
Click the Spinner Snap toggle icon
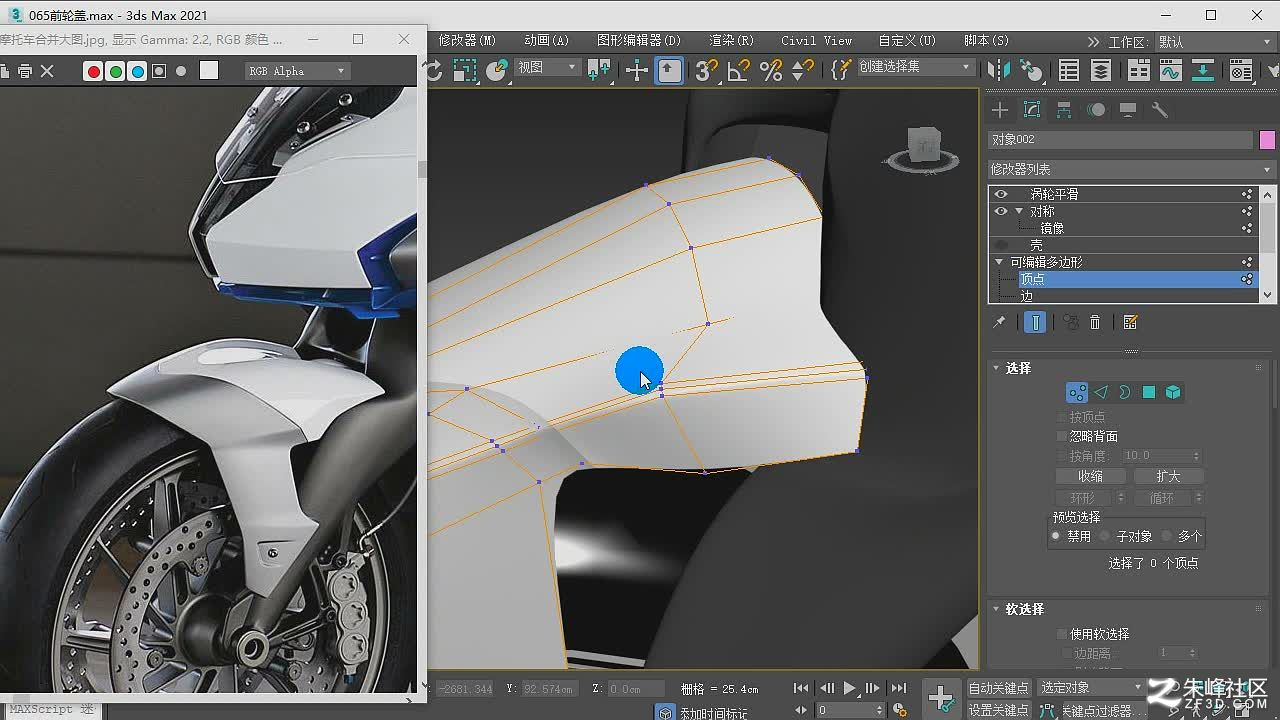click(803, 70)
